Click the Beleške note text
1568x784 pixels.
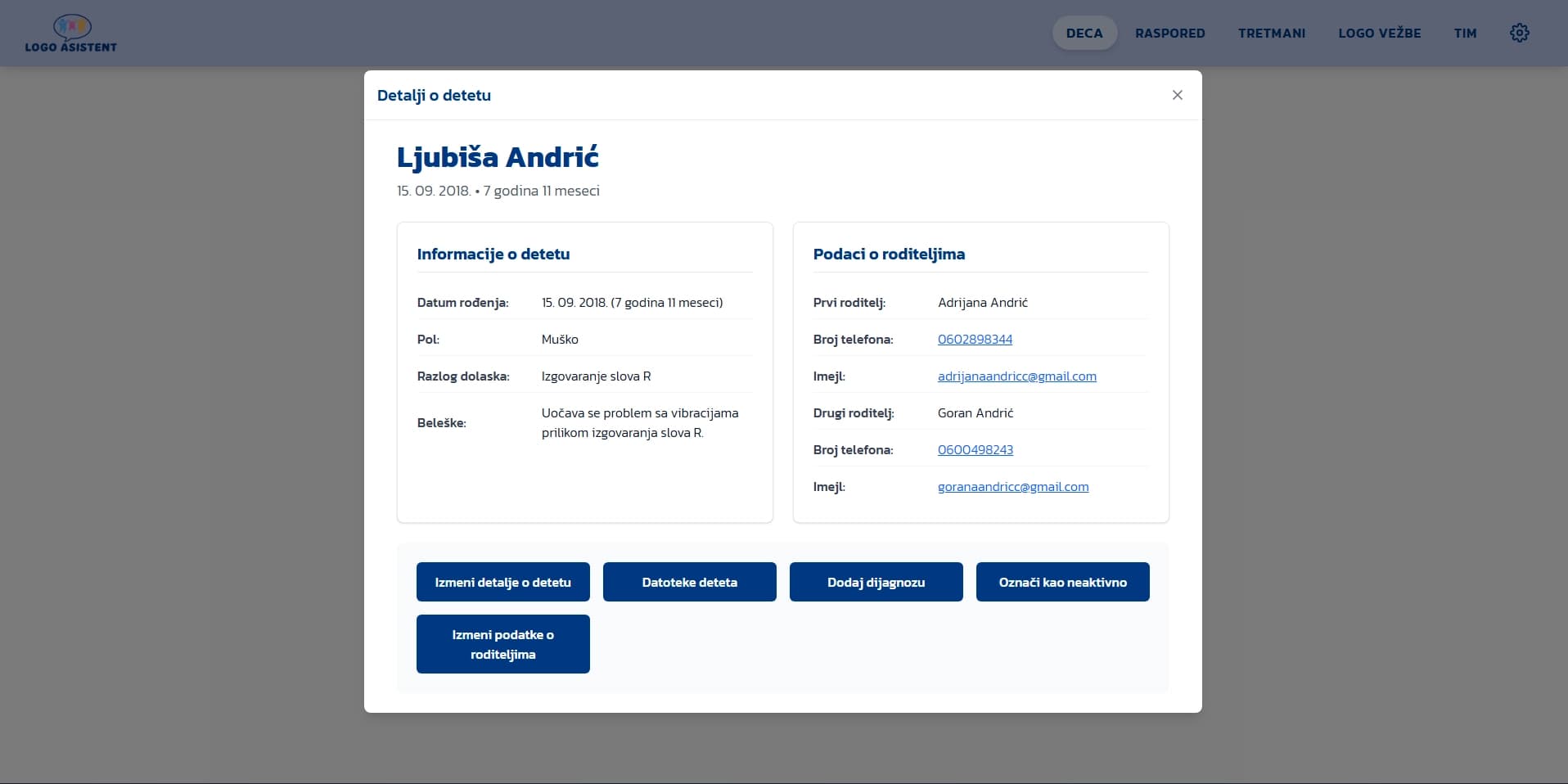(640, 423)
